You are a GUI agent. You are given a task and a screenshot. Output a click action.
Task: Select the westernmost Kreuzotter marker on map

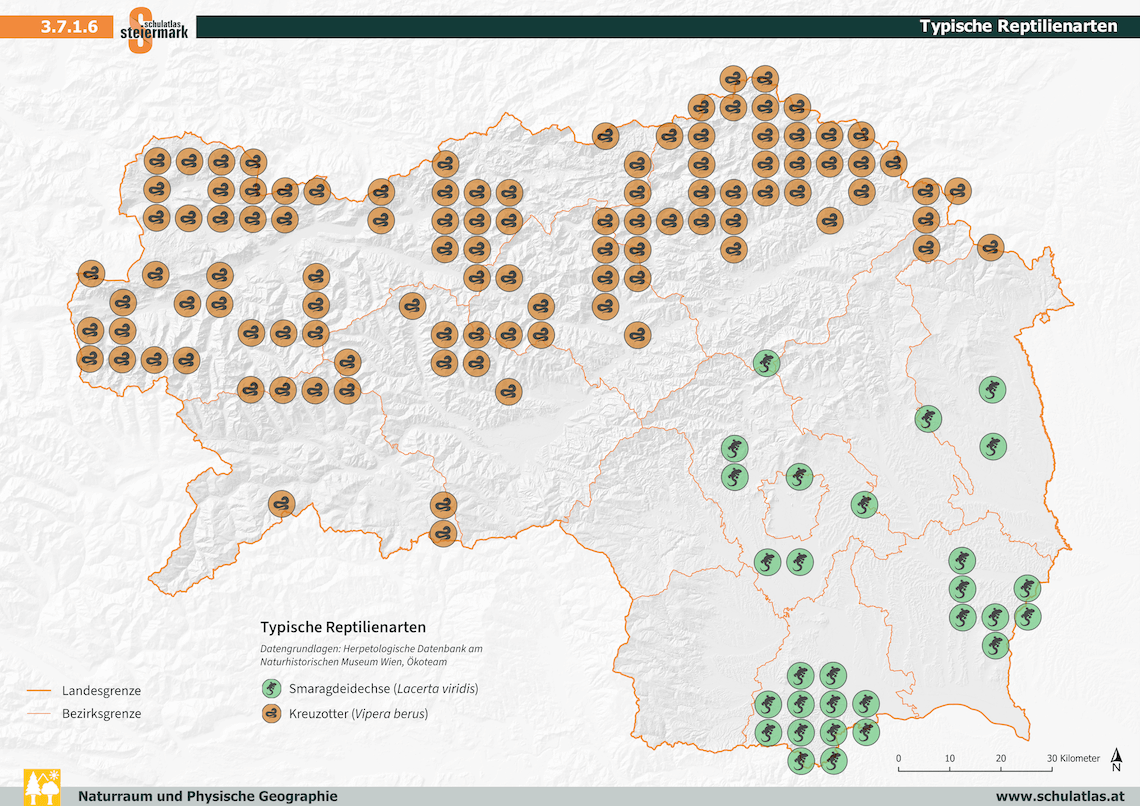coord(91,272)
